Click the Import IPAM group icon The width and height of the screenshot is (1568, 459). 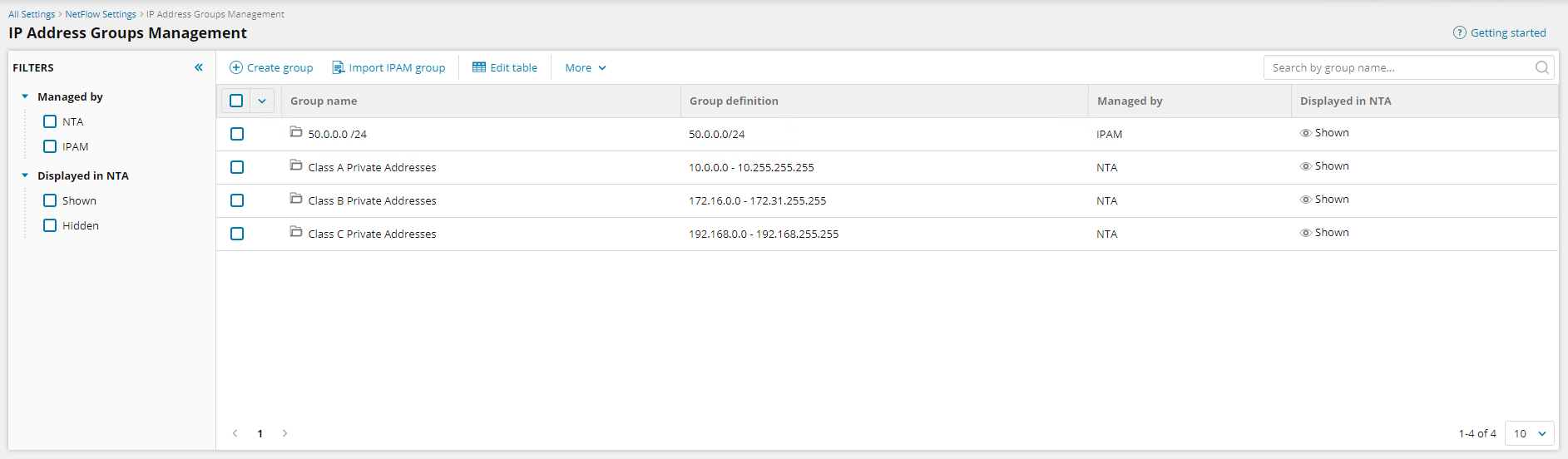pyautogui.click(x=338, y=67)
